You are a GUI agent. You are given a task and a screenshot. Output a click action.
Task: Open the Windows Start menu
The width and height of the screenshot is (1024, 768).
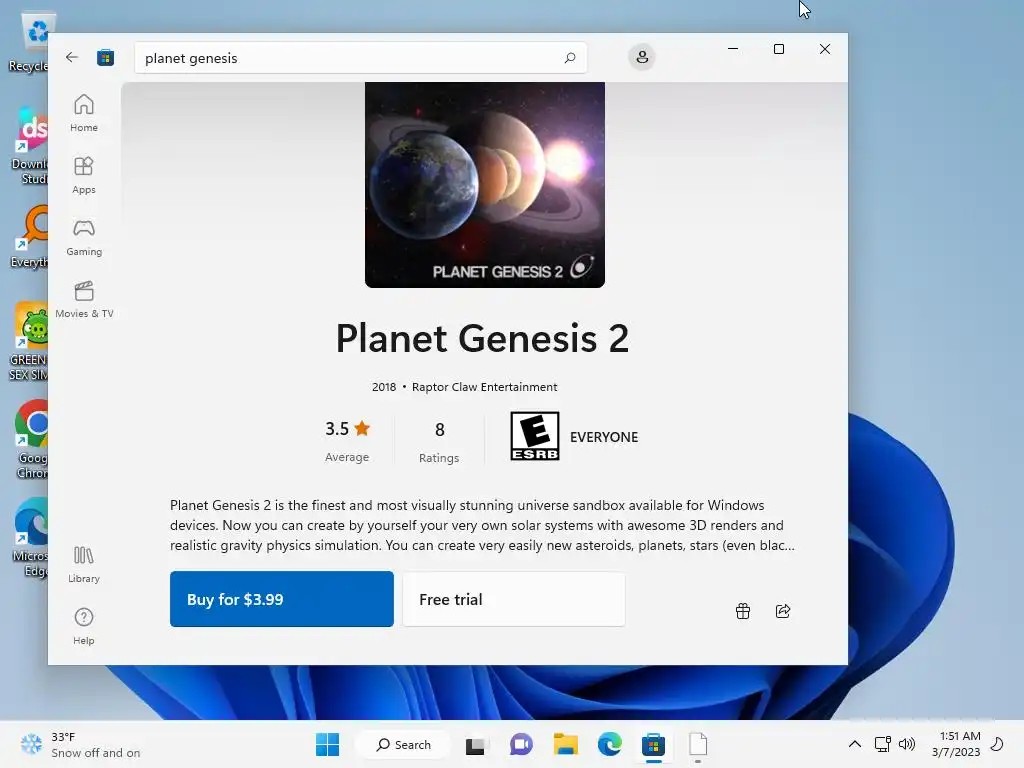(x=327, y=744)
